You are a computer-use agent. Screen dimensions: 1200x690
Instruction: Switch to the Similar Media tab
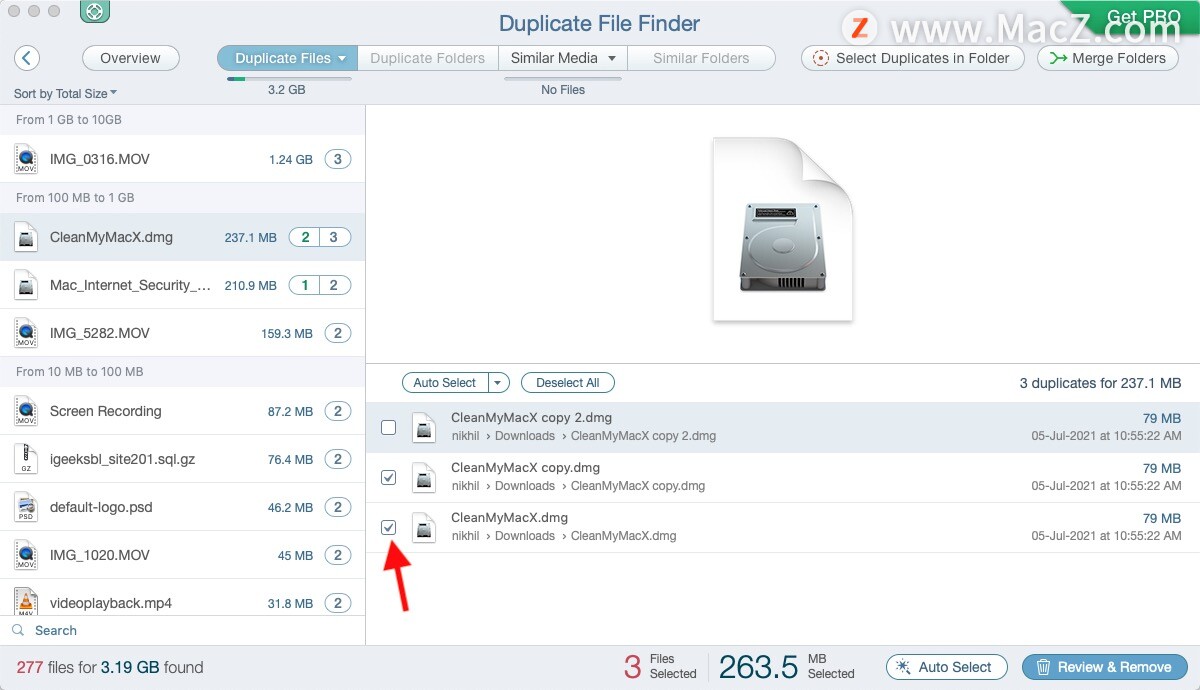click(562, 58)
